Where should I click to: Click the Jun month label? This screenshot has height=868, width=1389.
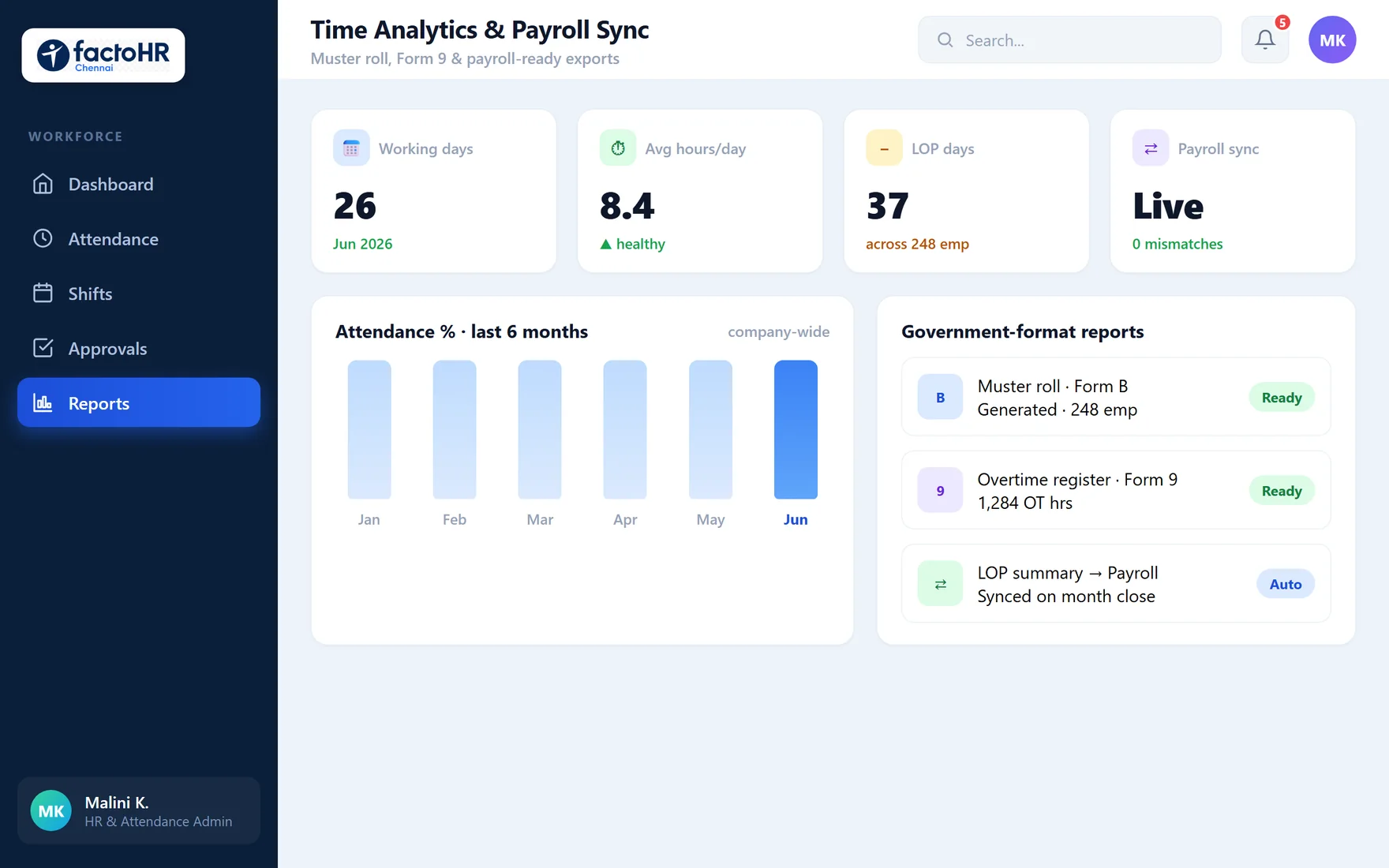pyautogui.click(x=796, y=519)
